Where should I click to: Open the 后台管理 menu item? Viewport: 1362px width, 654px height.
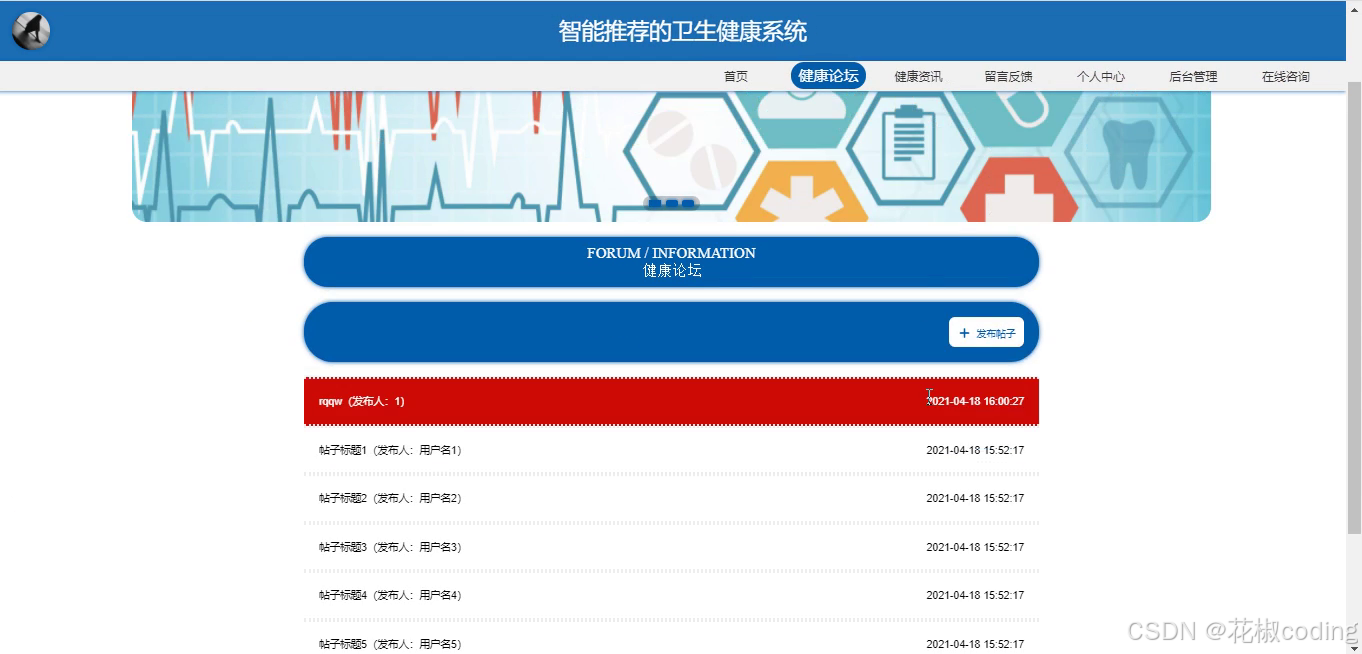1192,75
